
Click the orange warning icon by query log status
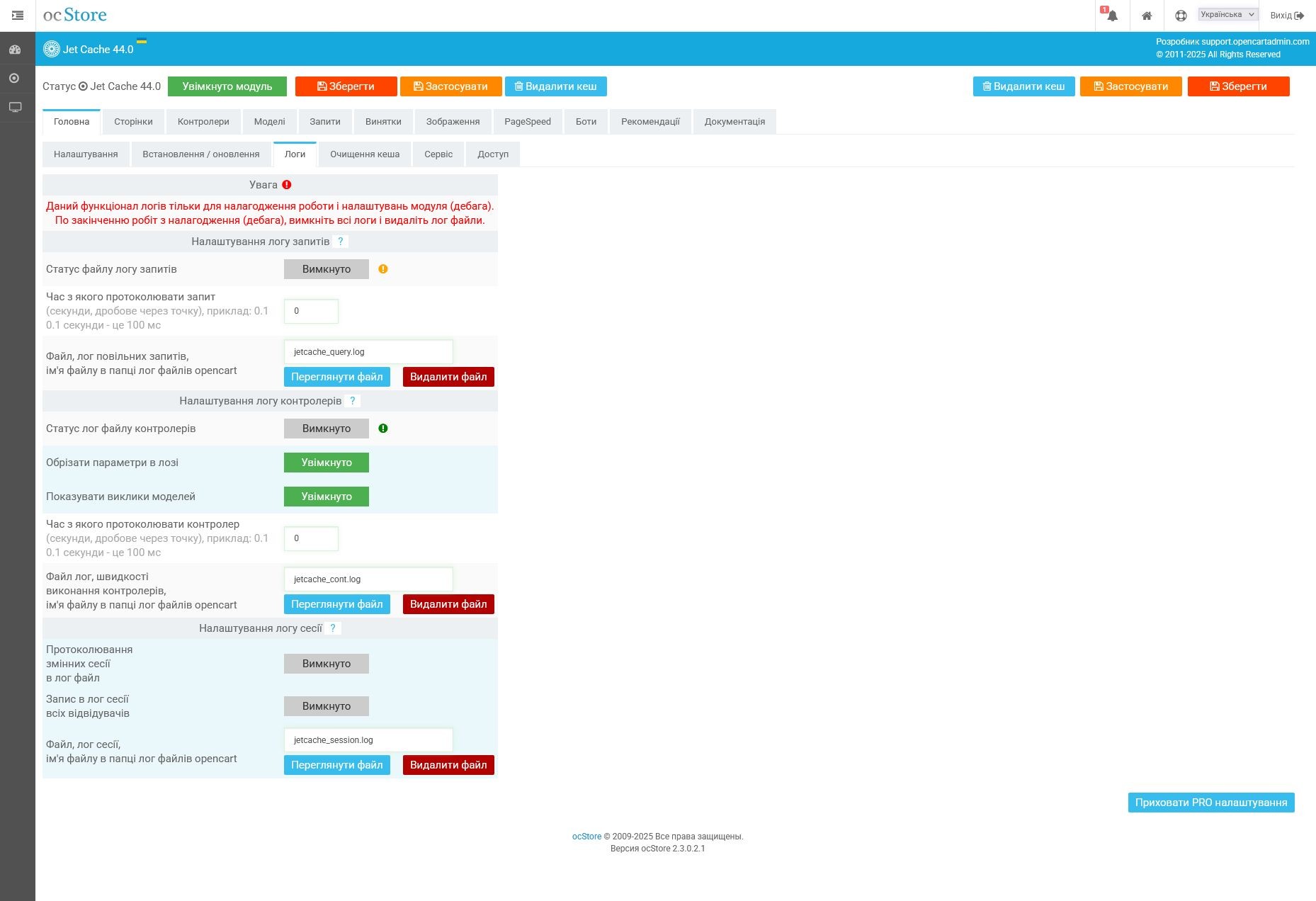383,269
